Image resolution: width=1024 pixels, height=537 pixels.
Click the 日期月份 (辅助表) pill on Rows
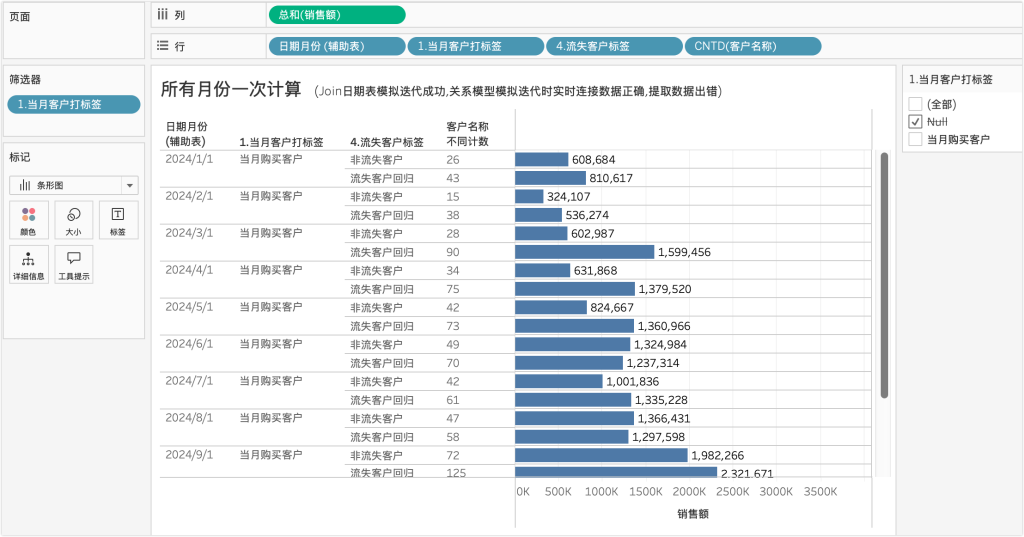336,46
